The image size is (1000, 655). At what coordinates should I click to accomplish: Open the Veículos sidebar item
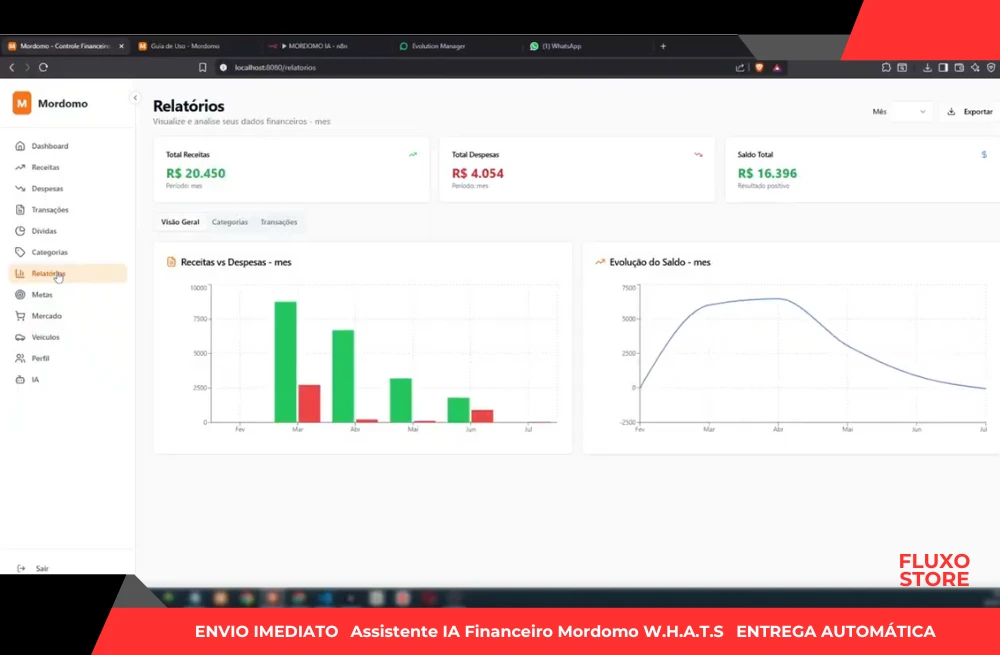(x=45, y=337)
